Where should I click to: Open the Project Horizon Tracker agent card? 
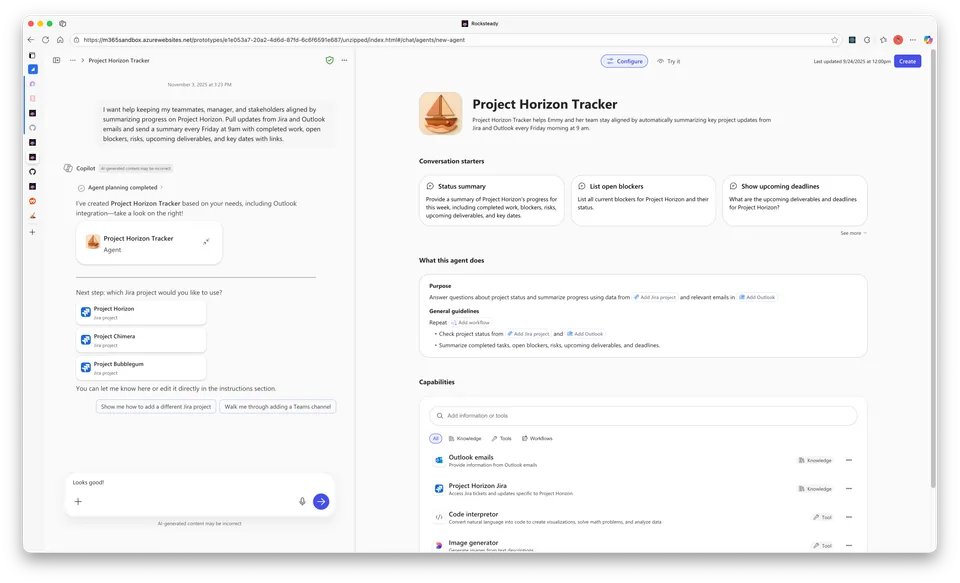coord(149,244)
